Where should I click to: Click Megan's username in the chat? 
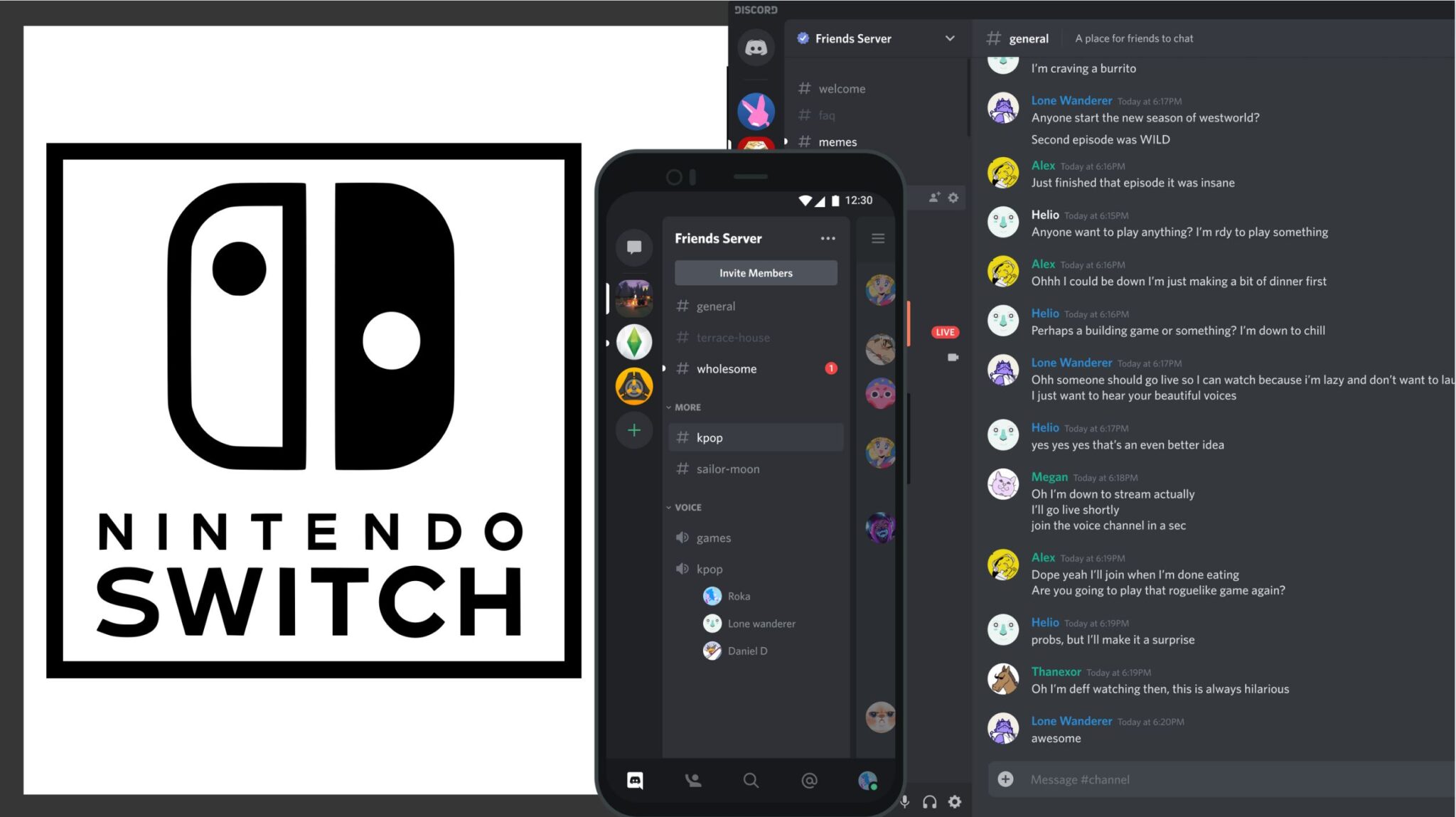[x=1049, y=476]
